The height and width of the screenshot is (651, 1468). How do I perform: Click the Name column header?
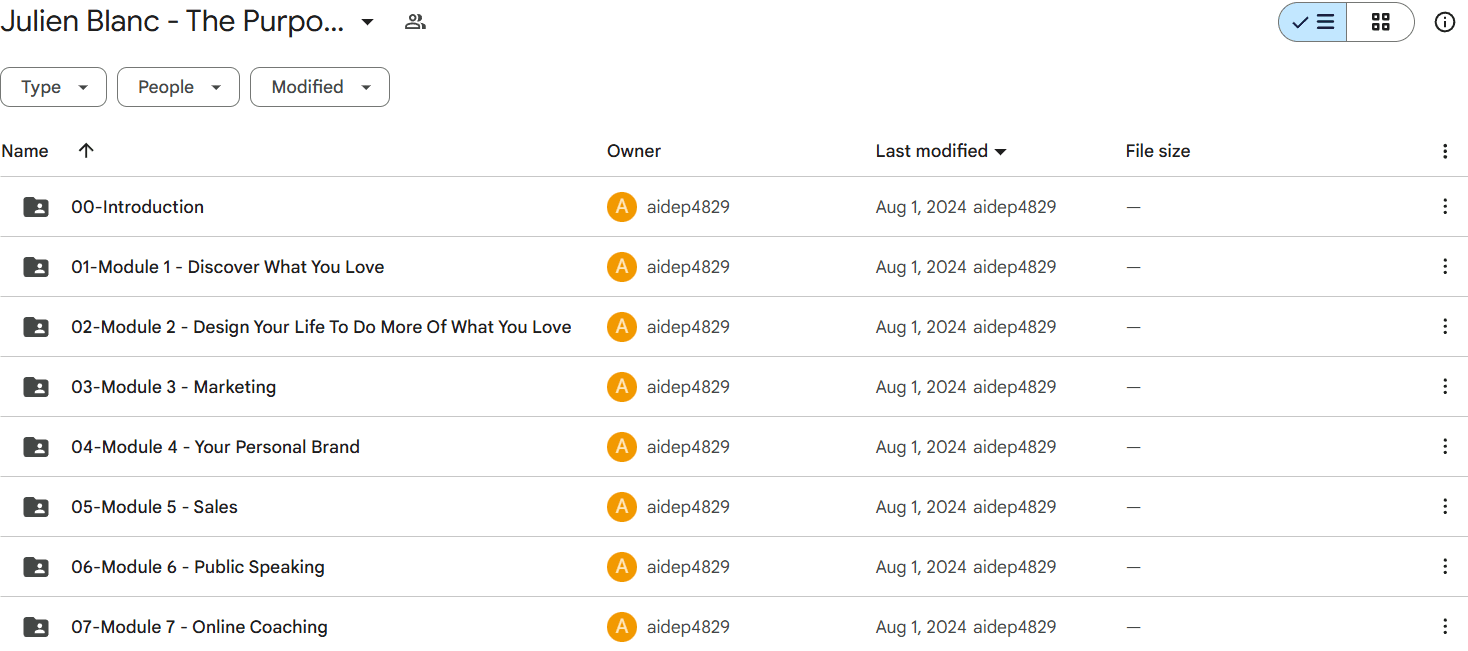point(25,151)
